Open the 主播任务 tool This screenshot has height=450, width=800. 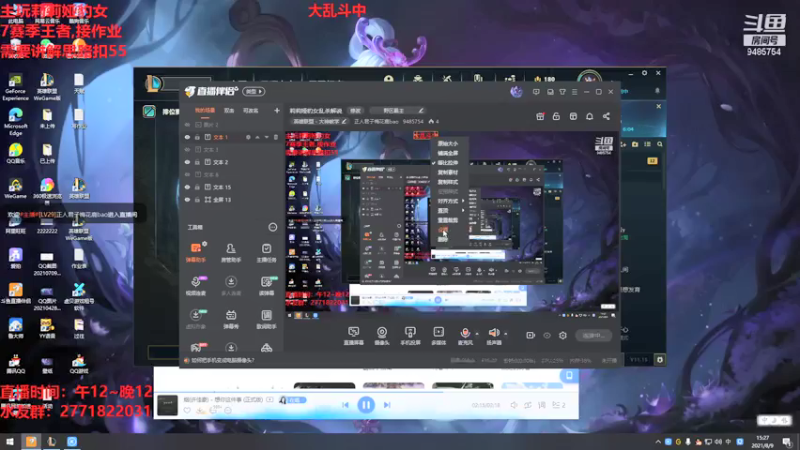(266, 253)
